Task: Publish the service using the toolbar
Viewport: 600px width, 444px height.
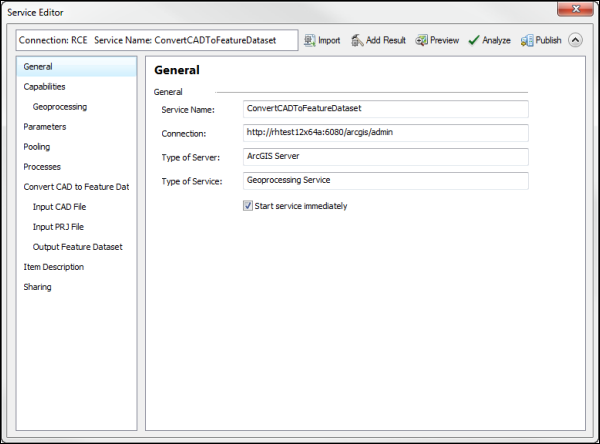Action: (x=527, y=41)
